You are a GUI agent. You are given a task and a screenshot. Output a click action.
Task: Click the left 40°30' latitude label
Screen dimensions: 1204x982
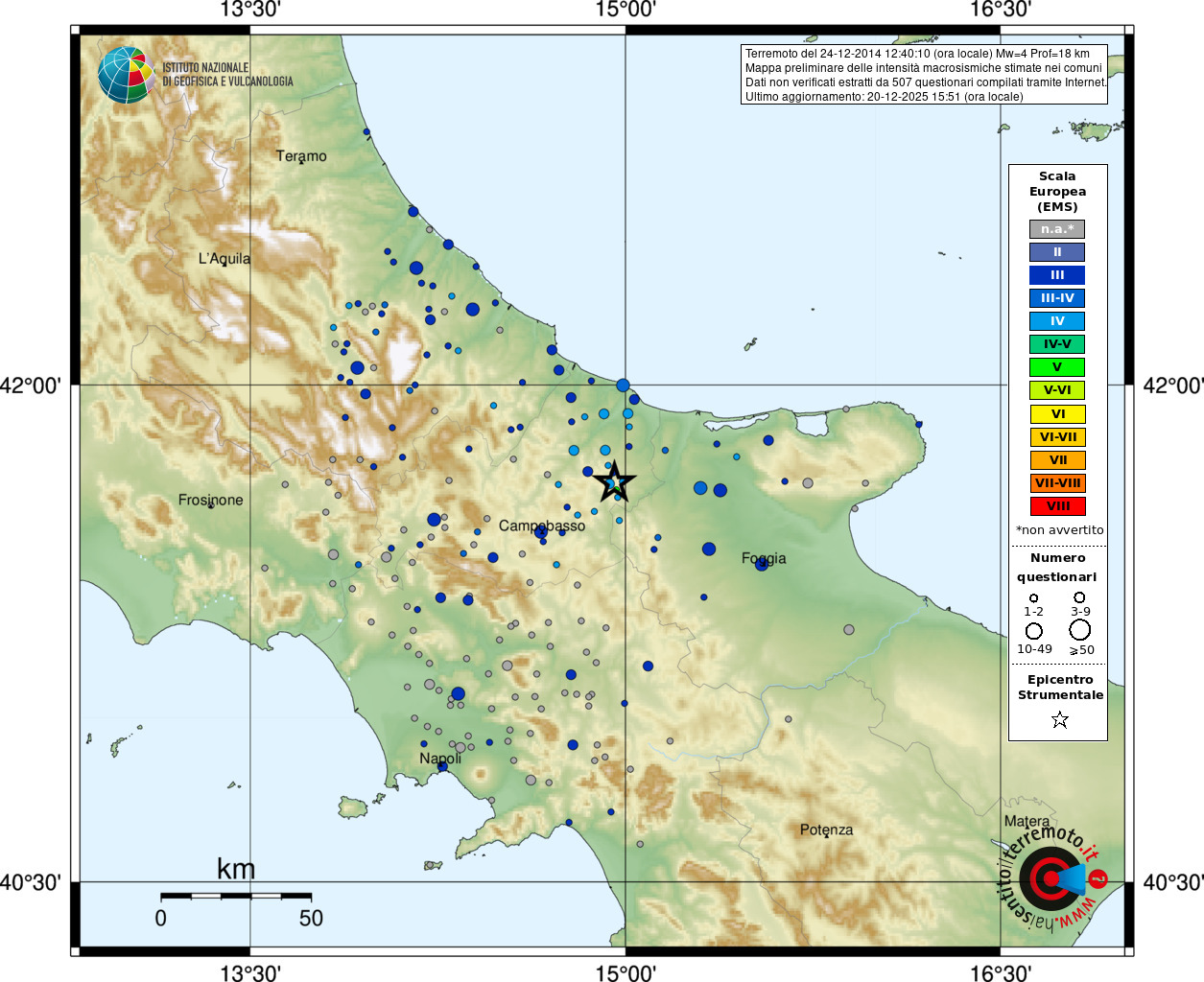31,881
